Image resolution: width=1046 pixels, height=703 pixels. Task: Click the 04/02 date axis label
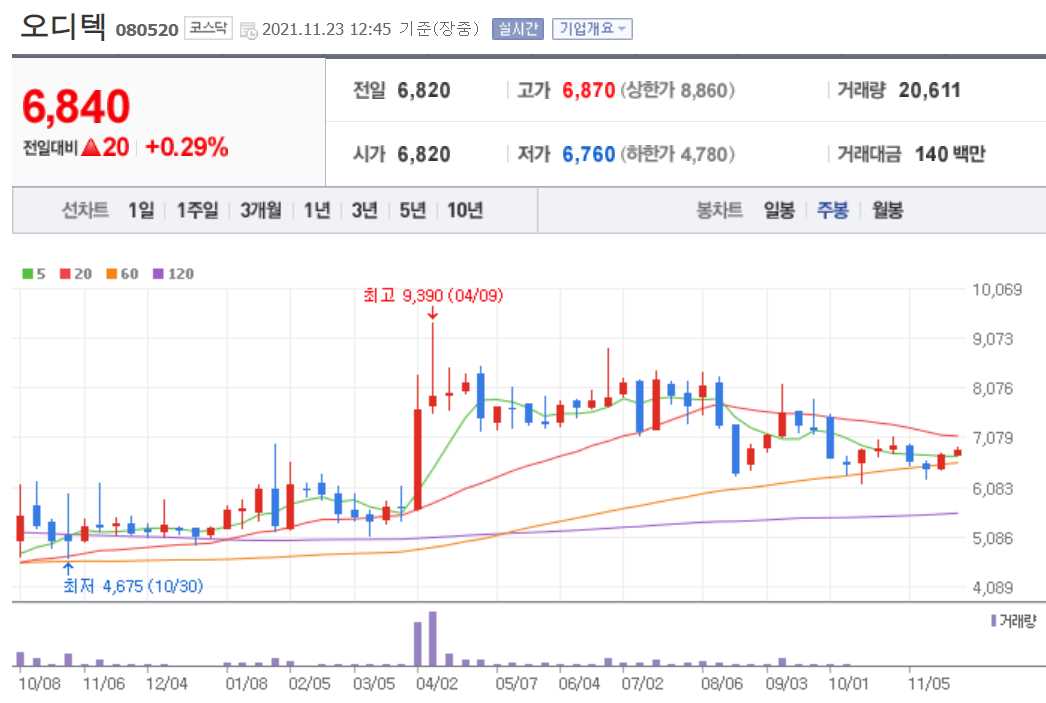pos(437,684)
